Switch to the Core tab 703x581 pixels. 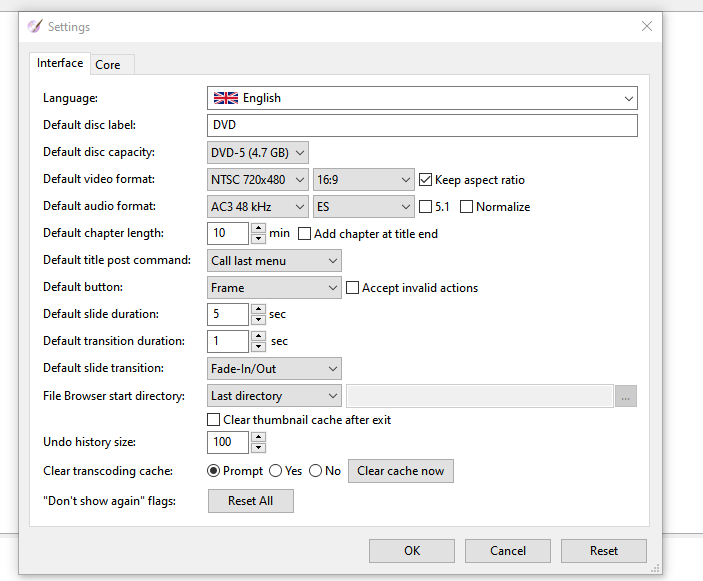108,65
